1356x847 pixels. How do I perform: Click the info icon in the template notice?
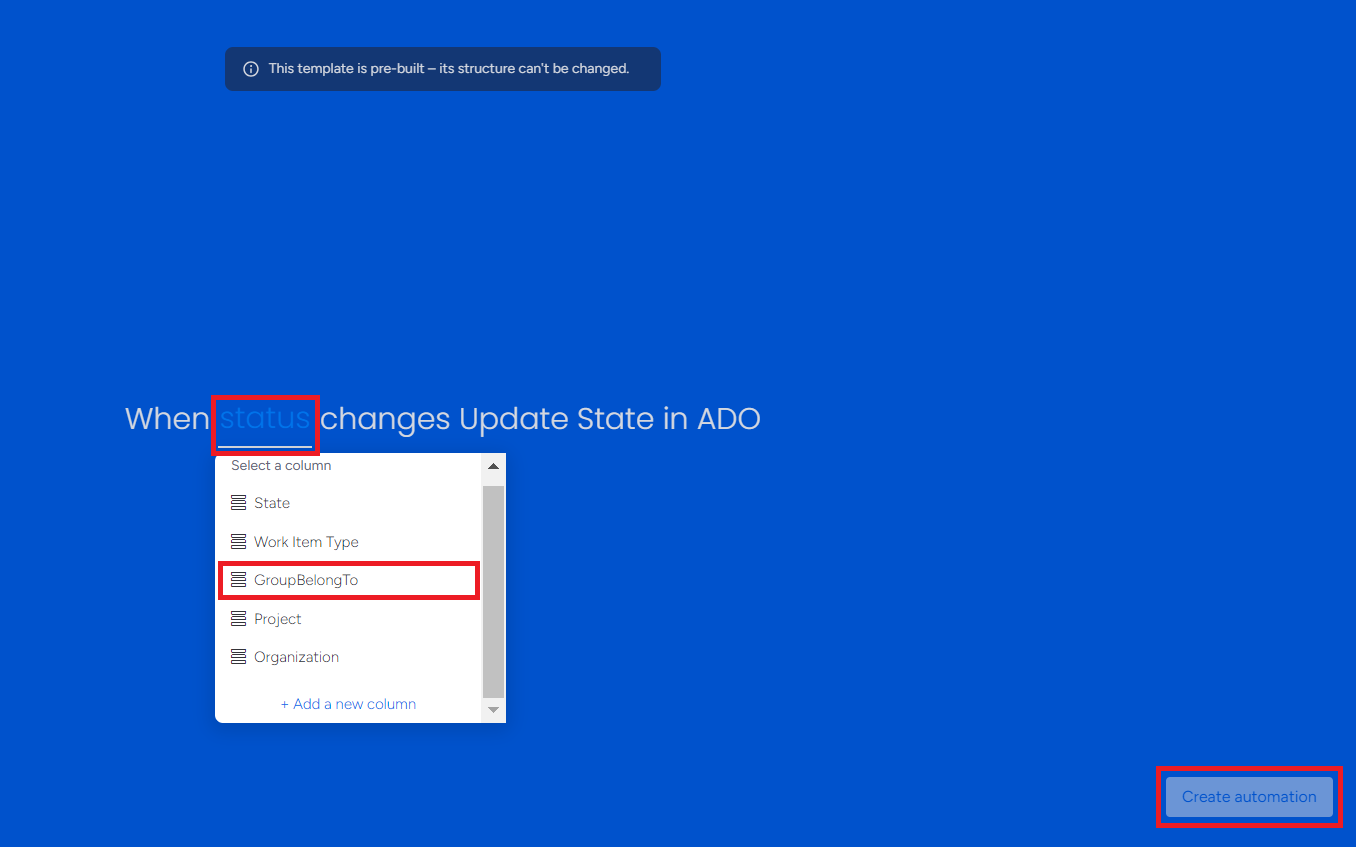(x=251, y=69)
